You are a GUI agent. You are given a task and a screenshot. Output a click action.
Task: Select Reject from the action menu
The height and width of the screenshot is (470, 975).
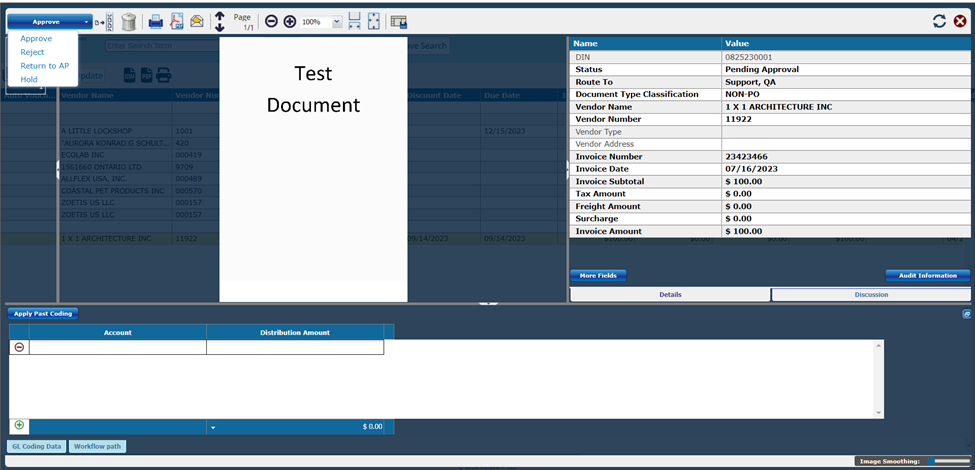[x=33, y=52]
